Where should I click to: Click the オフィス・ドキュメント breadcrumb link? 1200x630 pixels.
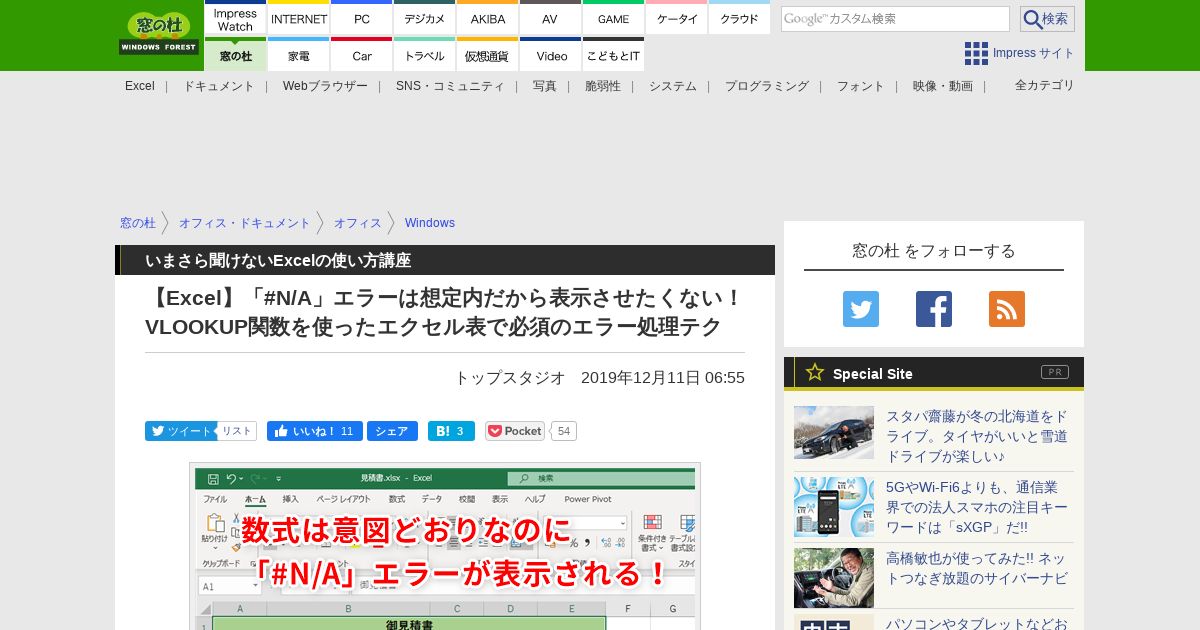pos(245,223)
